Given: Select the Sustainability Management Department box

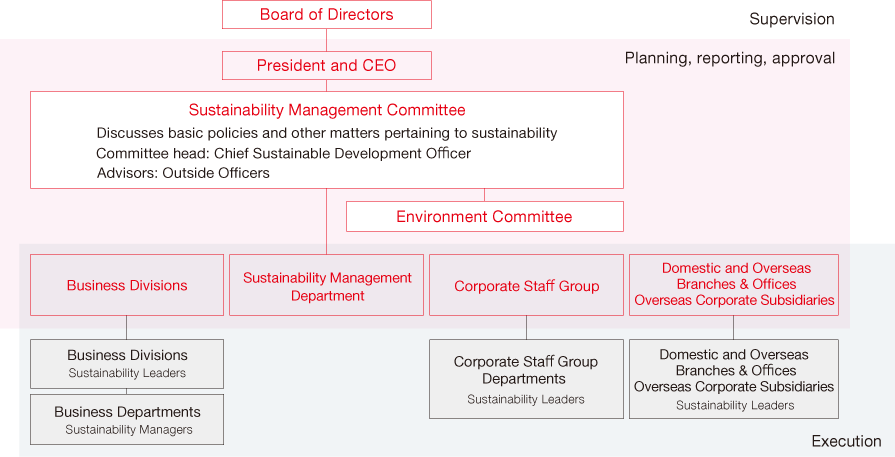Looking at the screenshot, I should click(326, 285).
